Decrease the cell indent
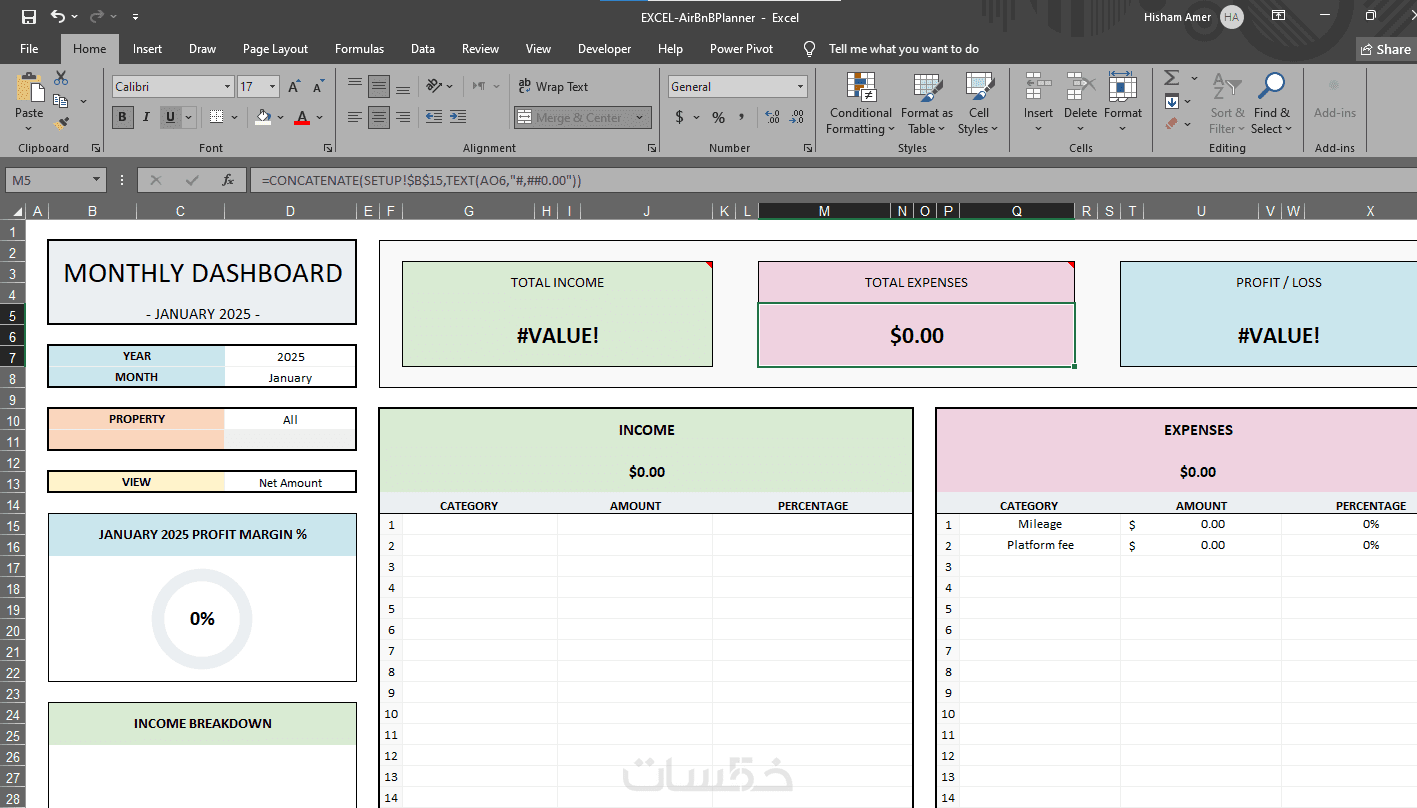 pos(434,117)
